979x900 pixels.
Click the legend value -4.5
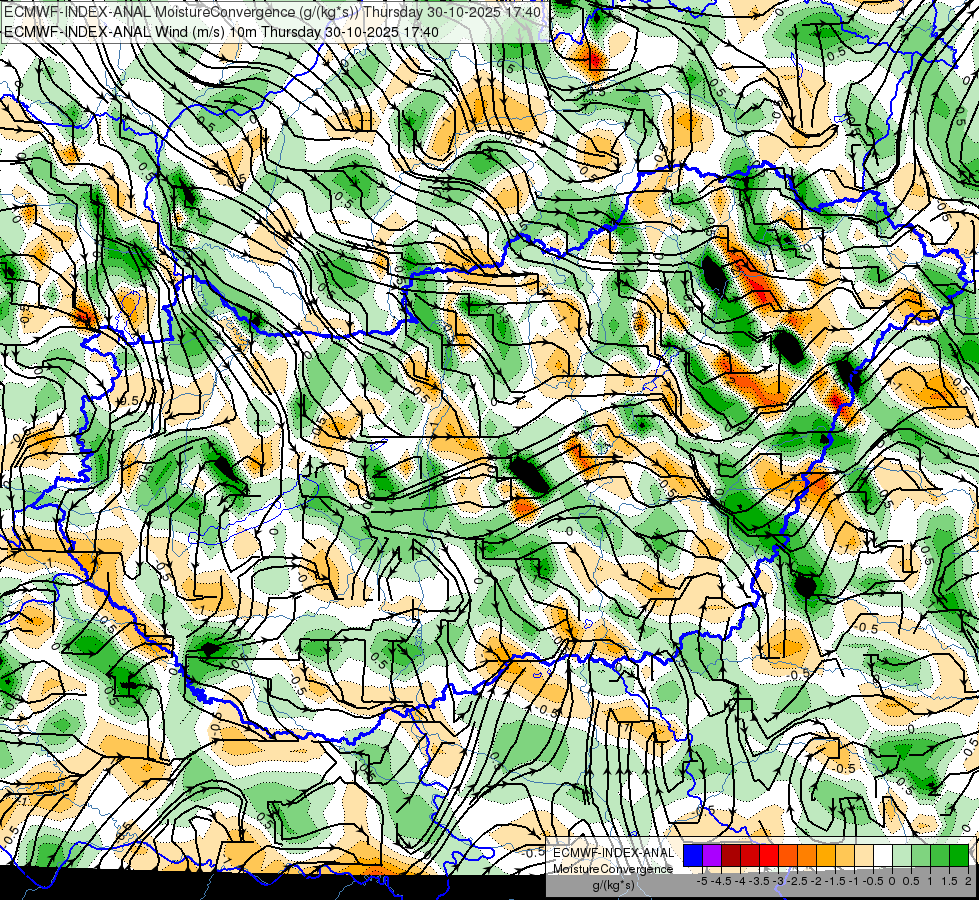tap(721, 881)
